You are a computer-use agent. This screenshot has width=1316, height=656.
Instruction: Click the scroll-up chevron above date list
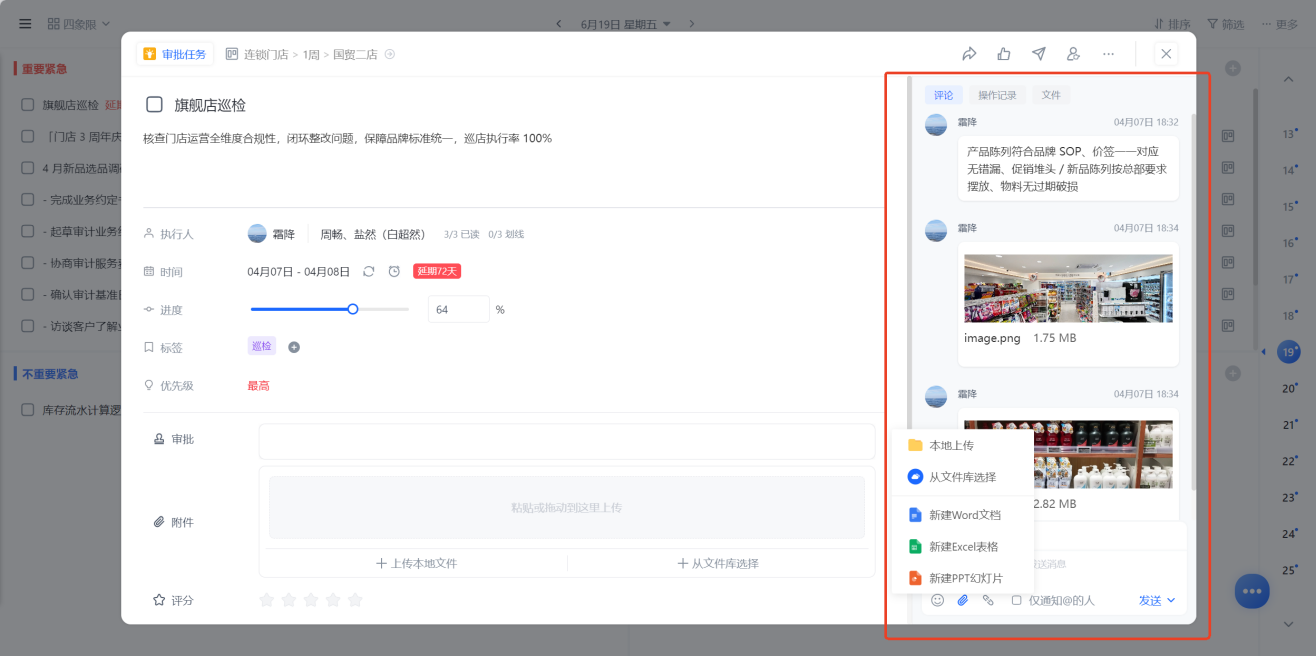[1289, 78]
